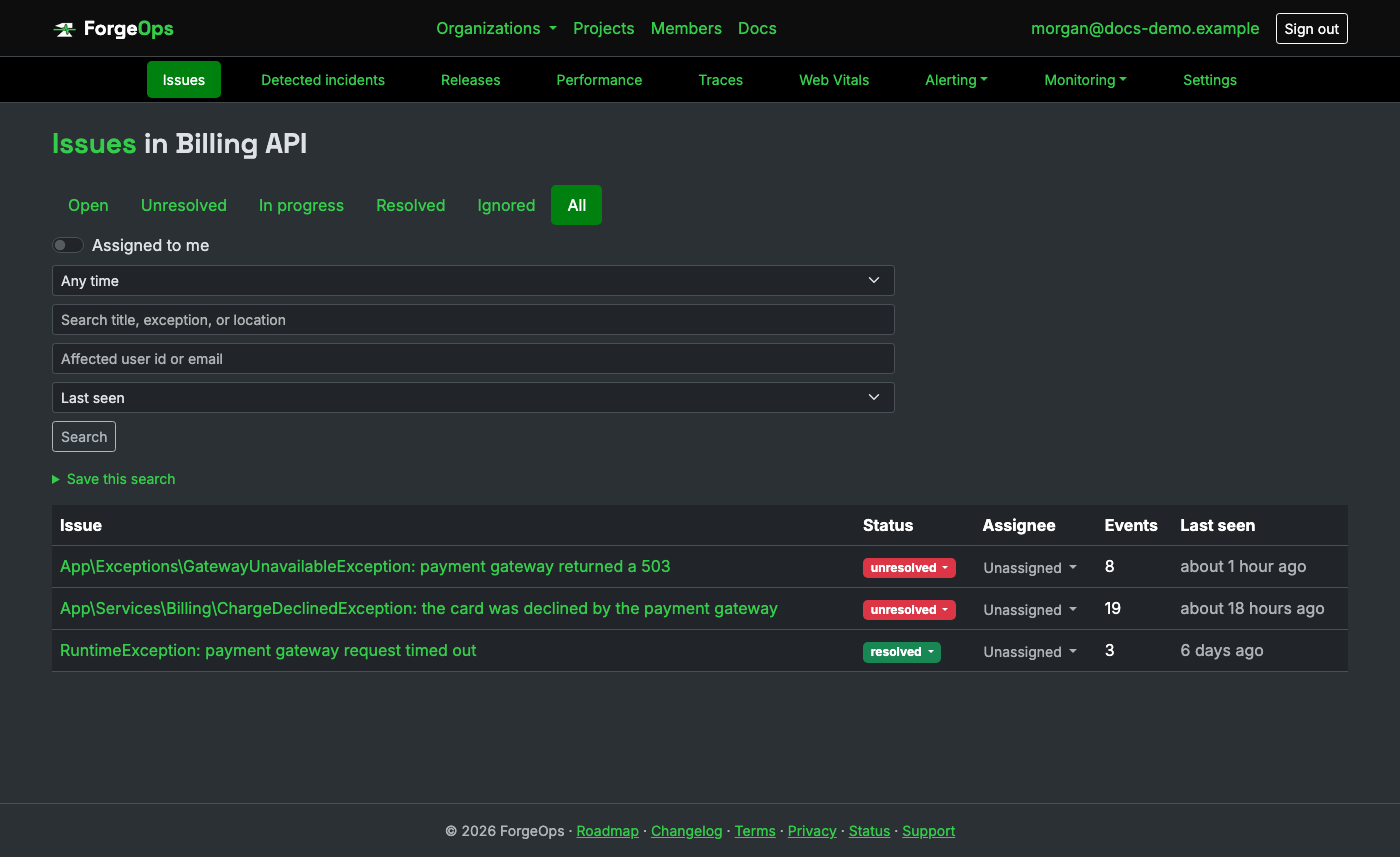
Task: Open the Releases section
Action: [x=471, y=80]
